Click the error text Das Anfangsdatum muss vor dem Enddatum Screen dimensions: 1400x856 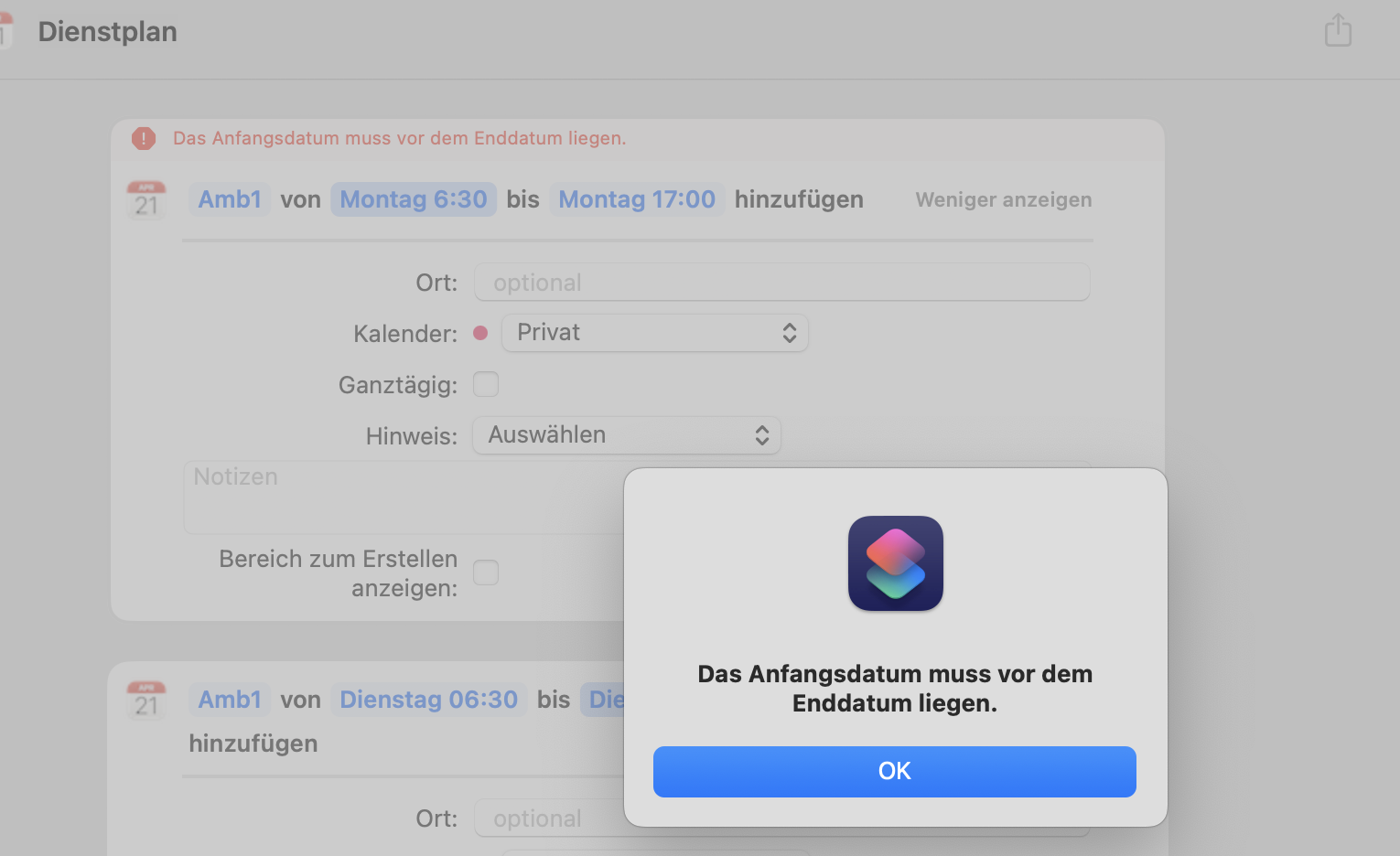coord(400,138)
